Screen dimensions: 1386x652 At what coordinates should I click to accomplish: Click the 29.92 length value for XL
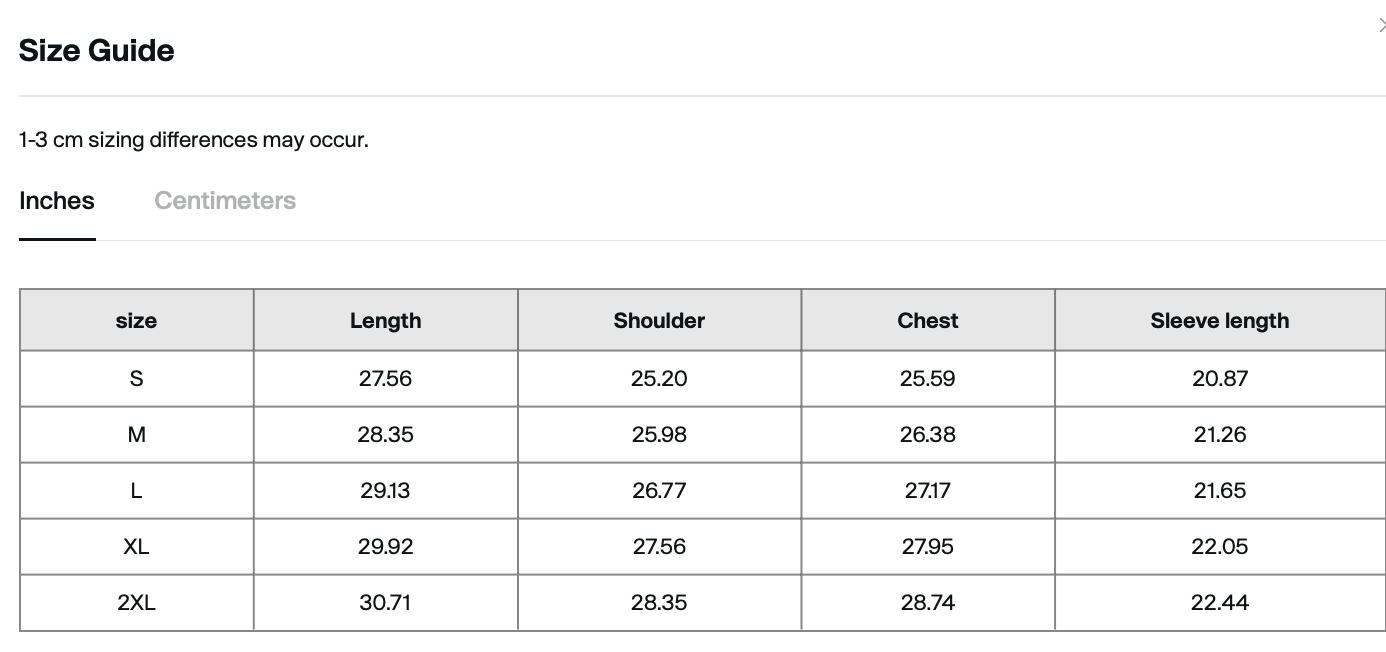coord(386,546)
